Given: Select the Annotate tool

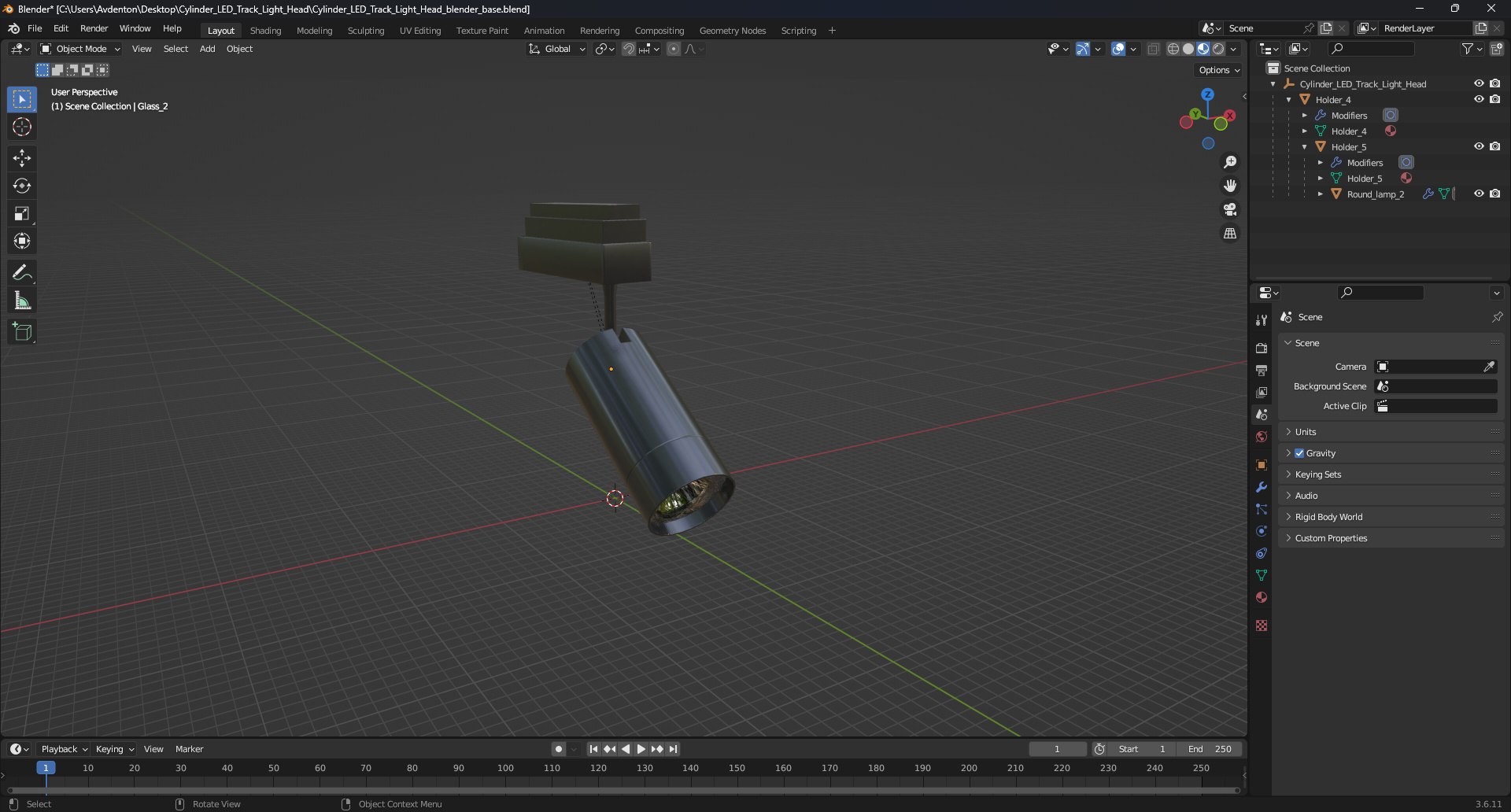Looking at the screenshot, I should (22, 273).
